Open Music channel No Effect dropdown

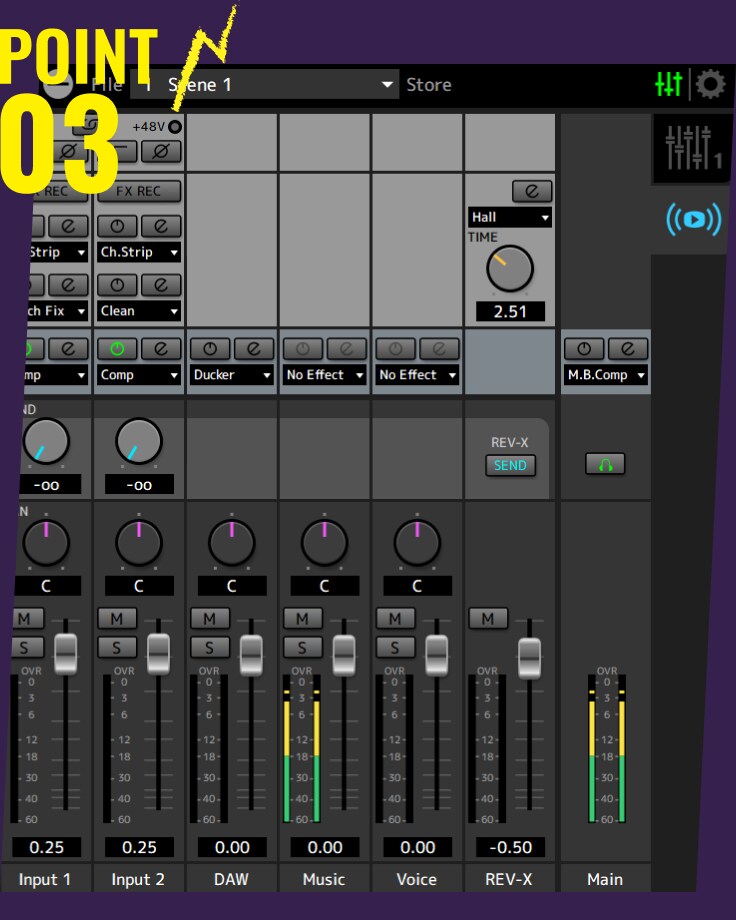tap(325, 375)
